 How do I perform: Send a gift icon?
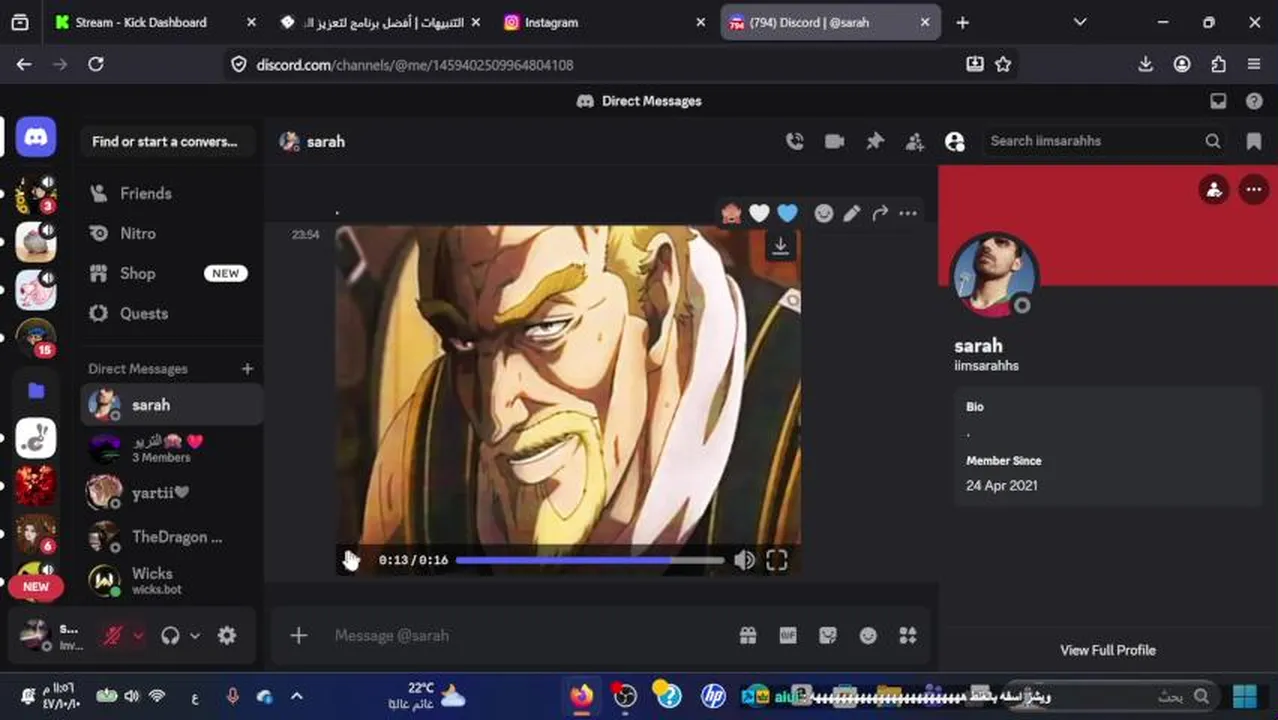747,635
